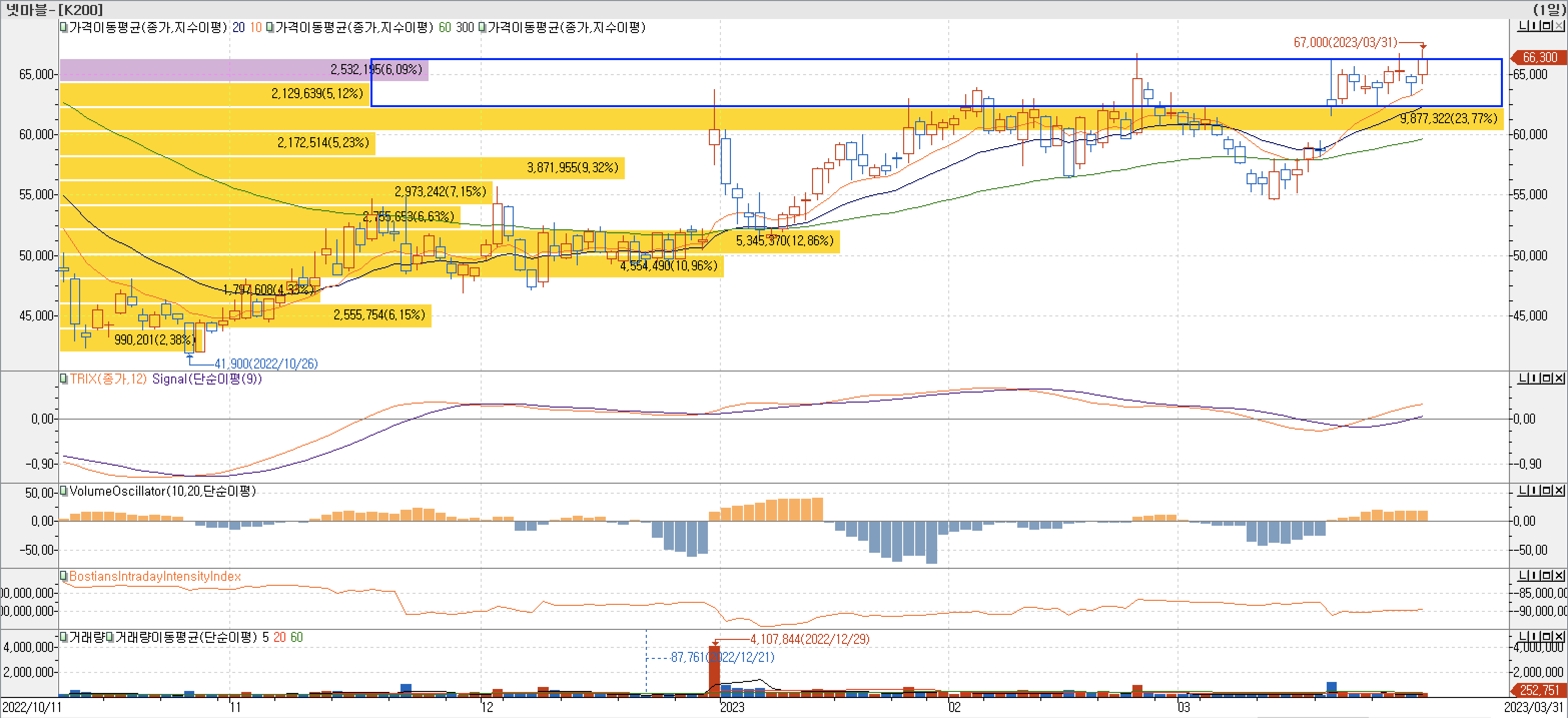Maximize the VolumeOscillator pane
This screenshot has height=718, width=1568.
click(x=1546, y=490)
